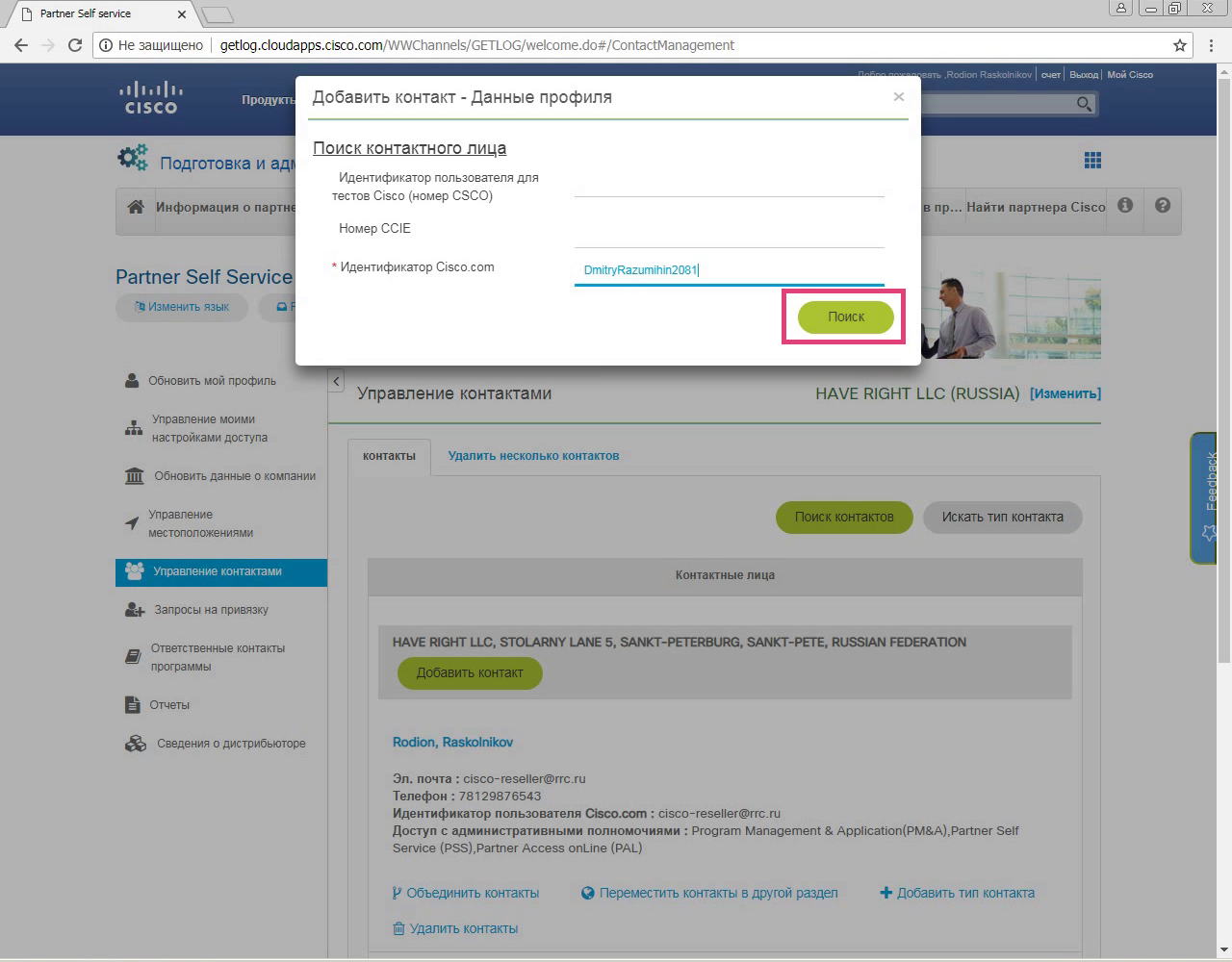This screenshot has height=962, width=1232.
Task: Open the apps grid icon
Action: [1092, 161]
